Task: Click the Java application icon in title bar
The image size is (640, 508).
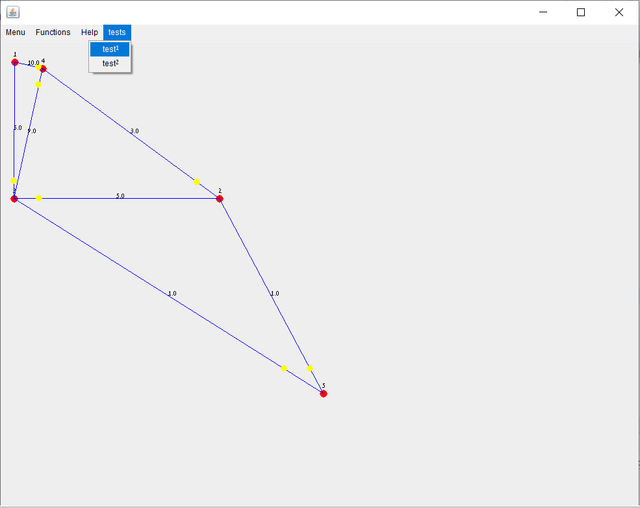Action: (x=13, y=12)
